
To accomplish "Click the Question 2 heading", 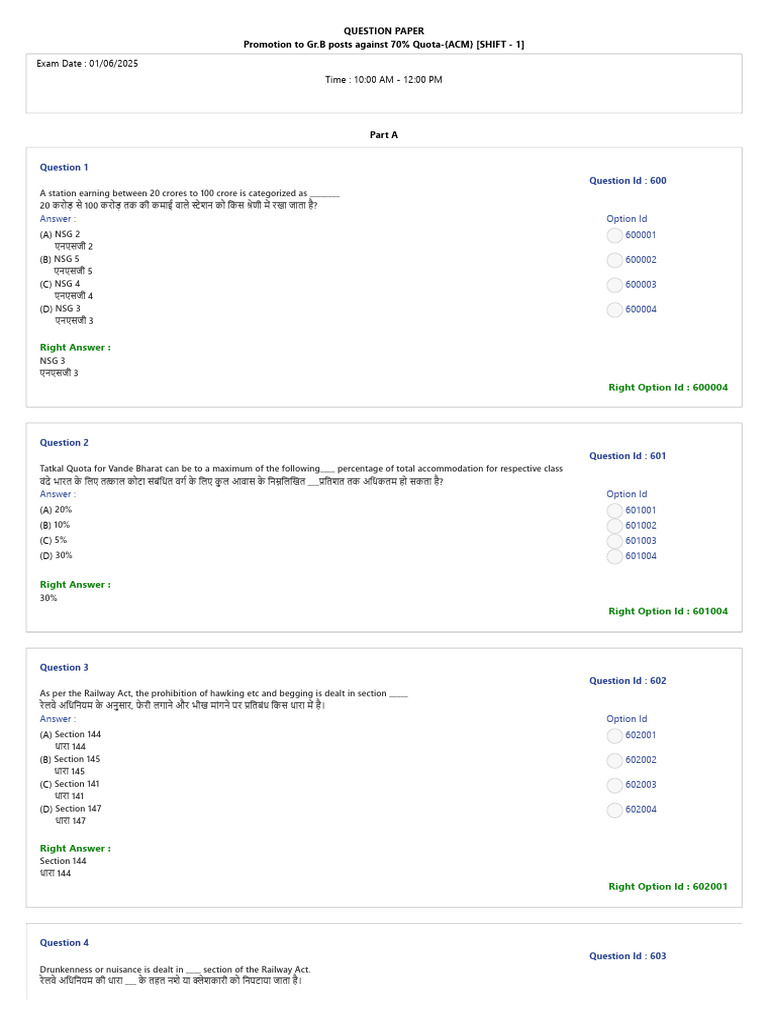I will (x=64, y=443).
